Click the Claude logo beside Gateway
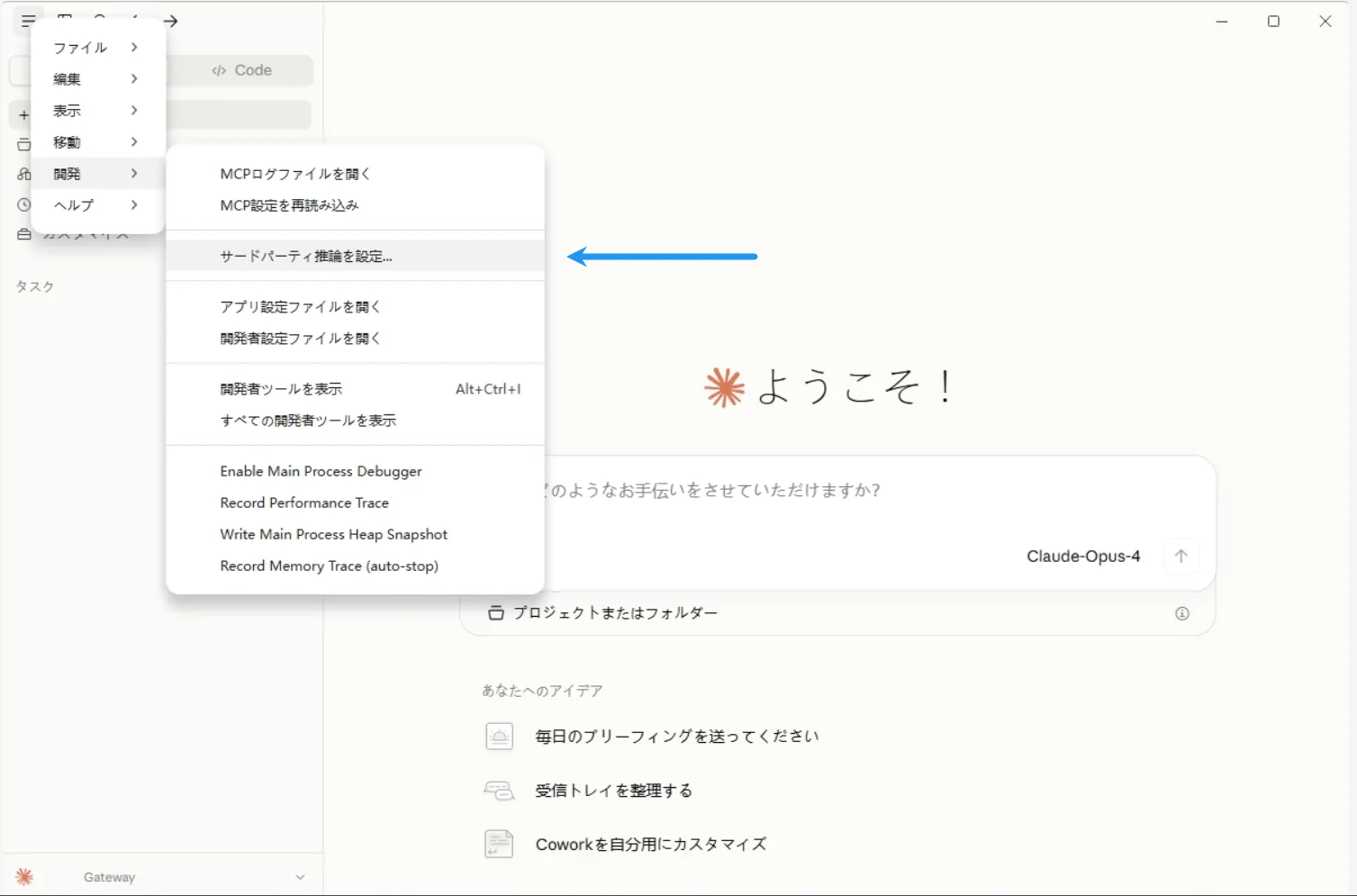The image size is (1357, 896). click(x=24, y=876)
